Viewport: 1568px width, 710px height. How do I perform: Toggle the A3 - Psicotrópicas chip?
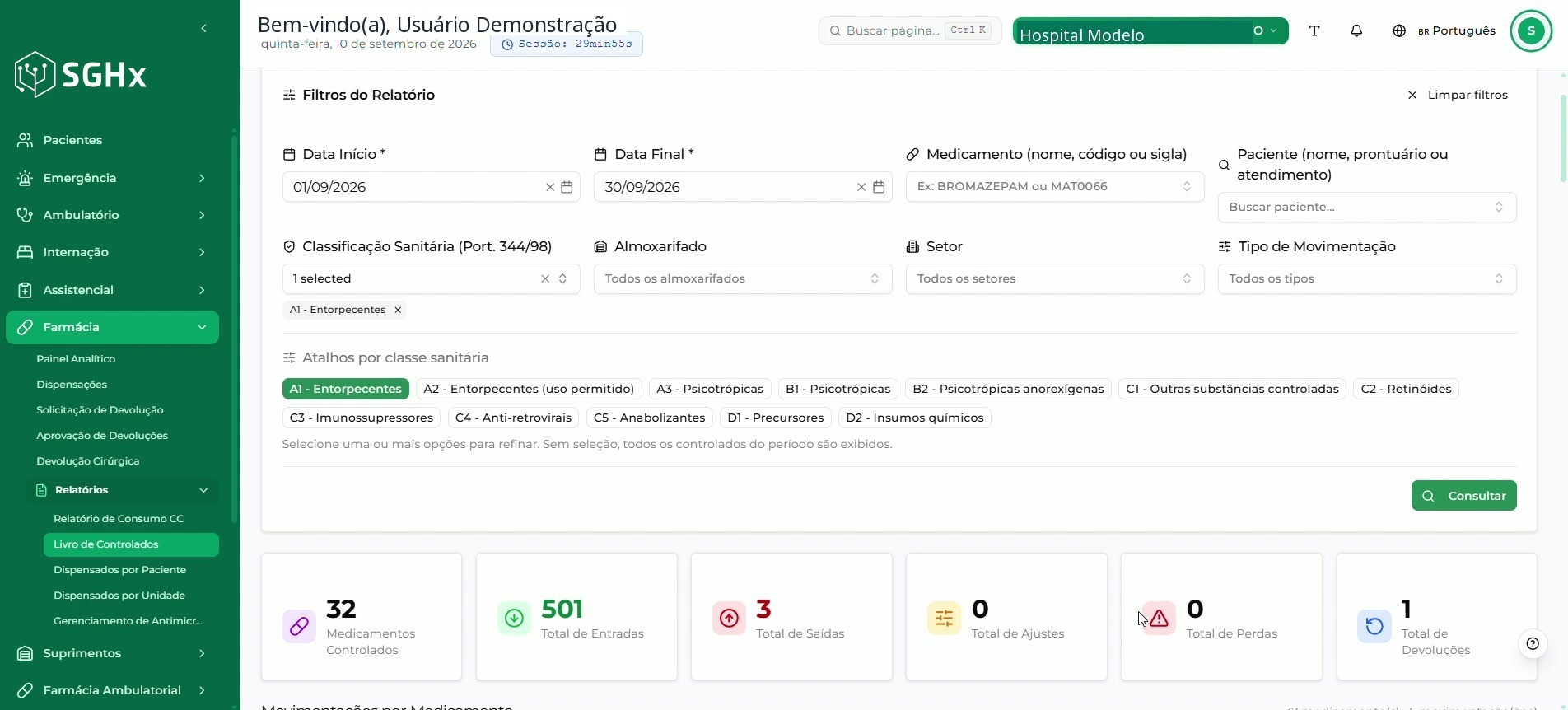coord(710,389)
